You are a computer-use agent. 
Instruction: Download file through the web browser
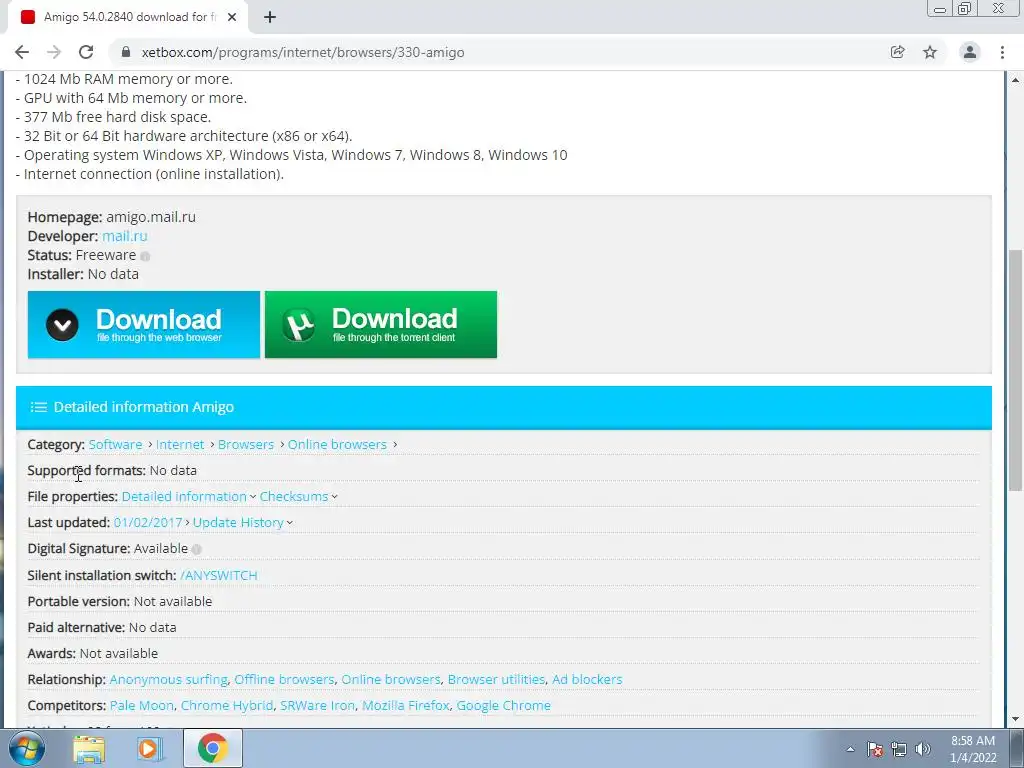click(144, 325)
